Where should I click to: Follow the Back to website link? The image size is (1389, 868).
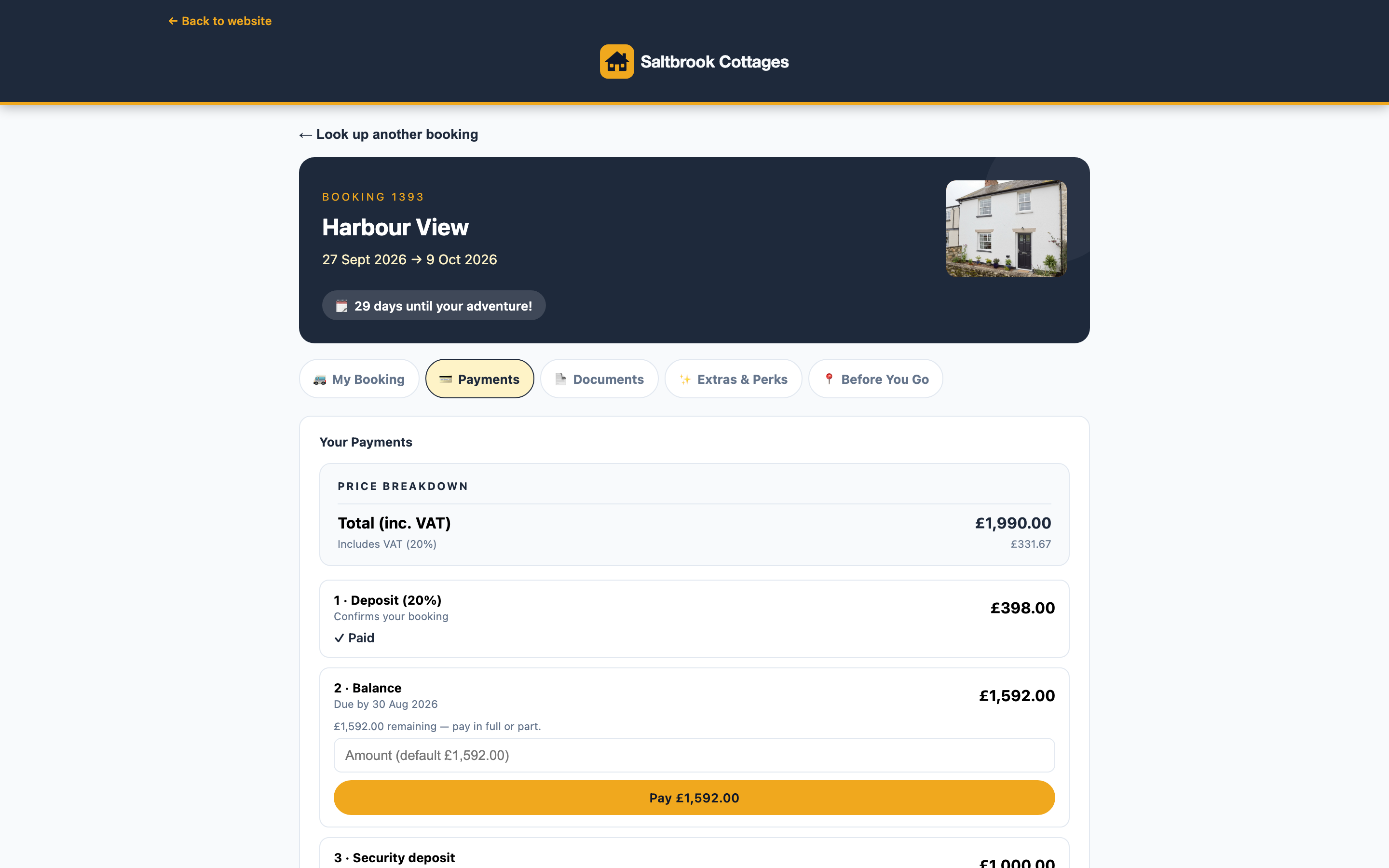[220, 21]
